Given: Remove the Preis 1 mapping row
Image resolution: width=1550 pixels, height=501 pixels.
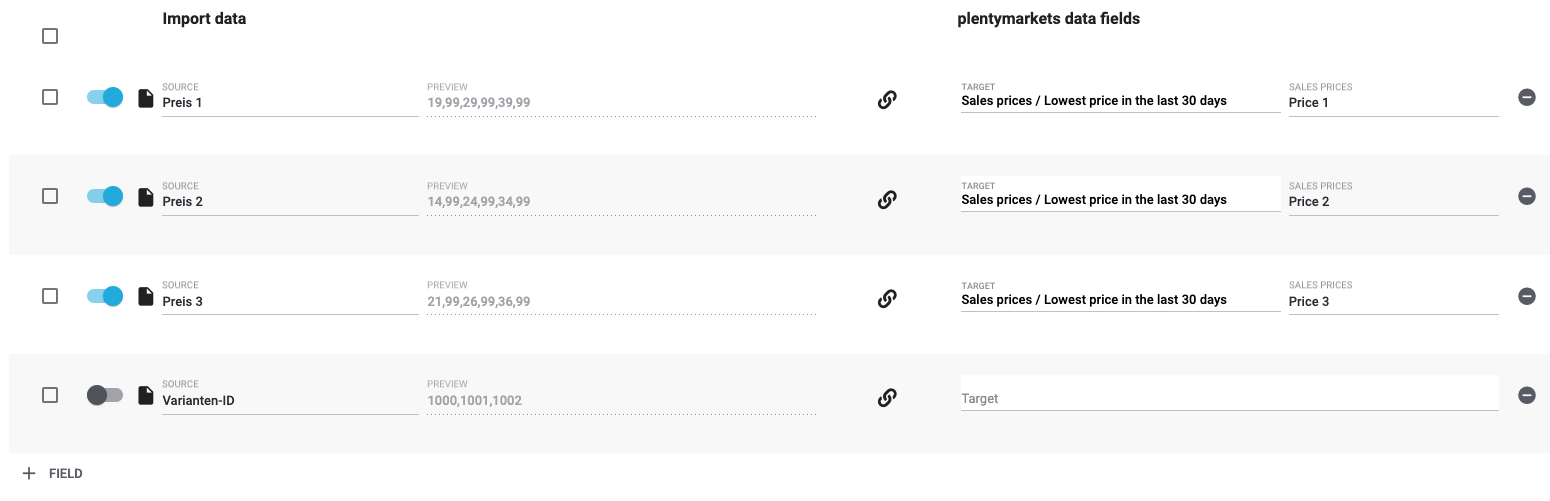Looking at the screenshot, I should [x=1526, y=97].
